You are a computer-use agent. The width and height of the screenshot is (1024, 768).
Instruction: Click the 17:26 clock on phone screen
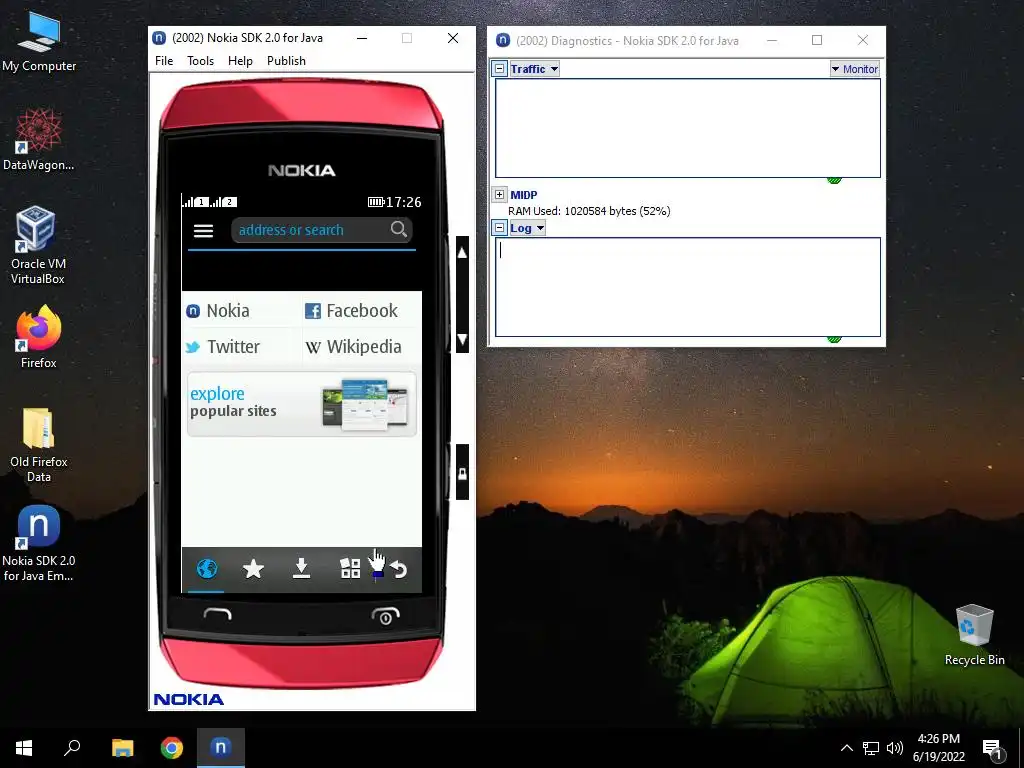click(x=404, y=202)
